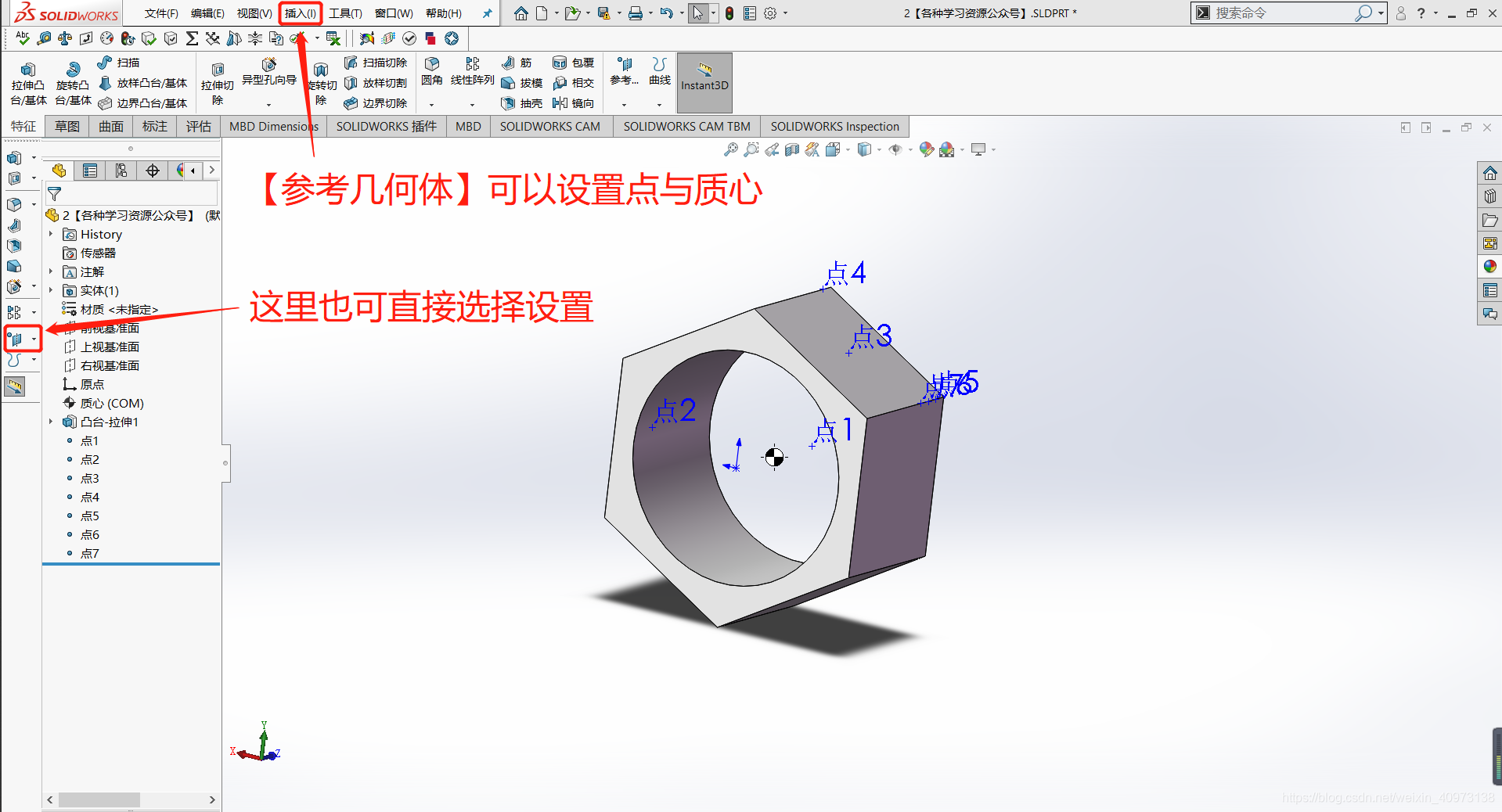
Task: Choose the 放样凸台/基体 loft feature
Action: 142,83
